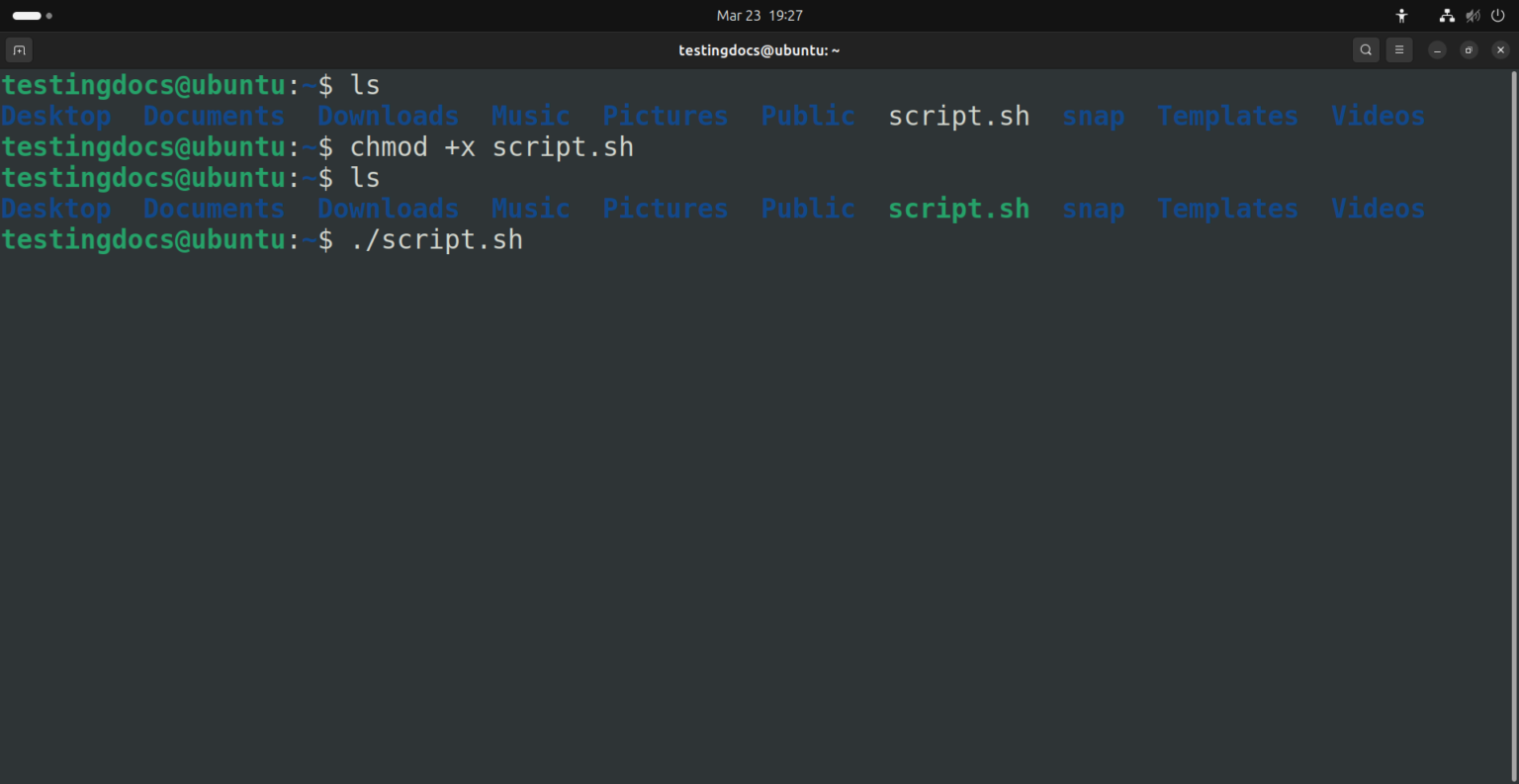Click the white script.sh in the first listing
The width and height of the screenshot is (1519, 784).
pyautogui.click(x=958, y=117)
